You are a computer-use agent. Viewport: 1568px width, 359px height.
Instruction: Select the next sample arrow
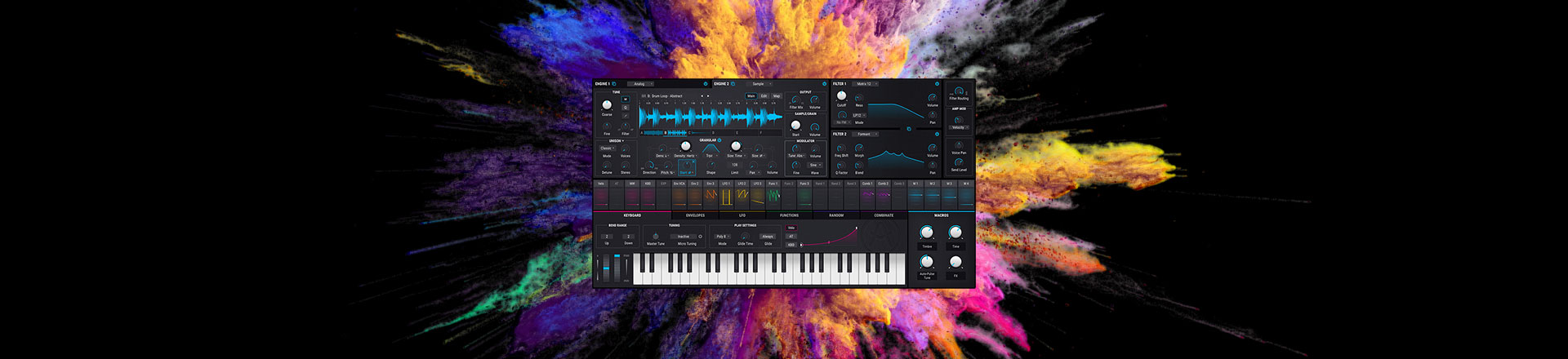click(710, 95)
